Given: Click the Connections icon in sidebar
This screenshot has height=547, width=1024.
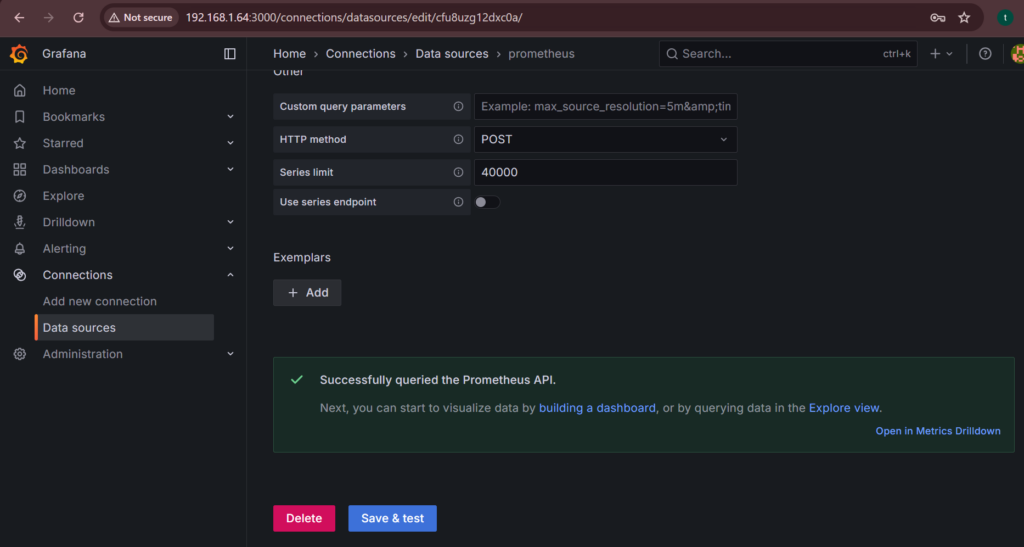Looking at the screenshot, I should pos(20,275).
